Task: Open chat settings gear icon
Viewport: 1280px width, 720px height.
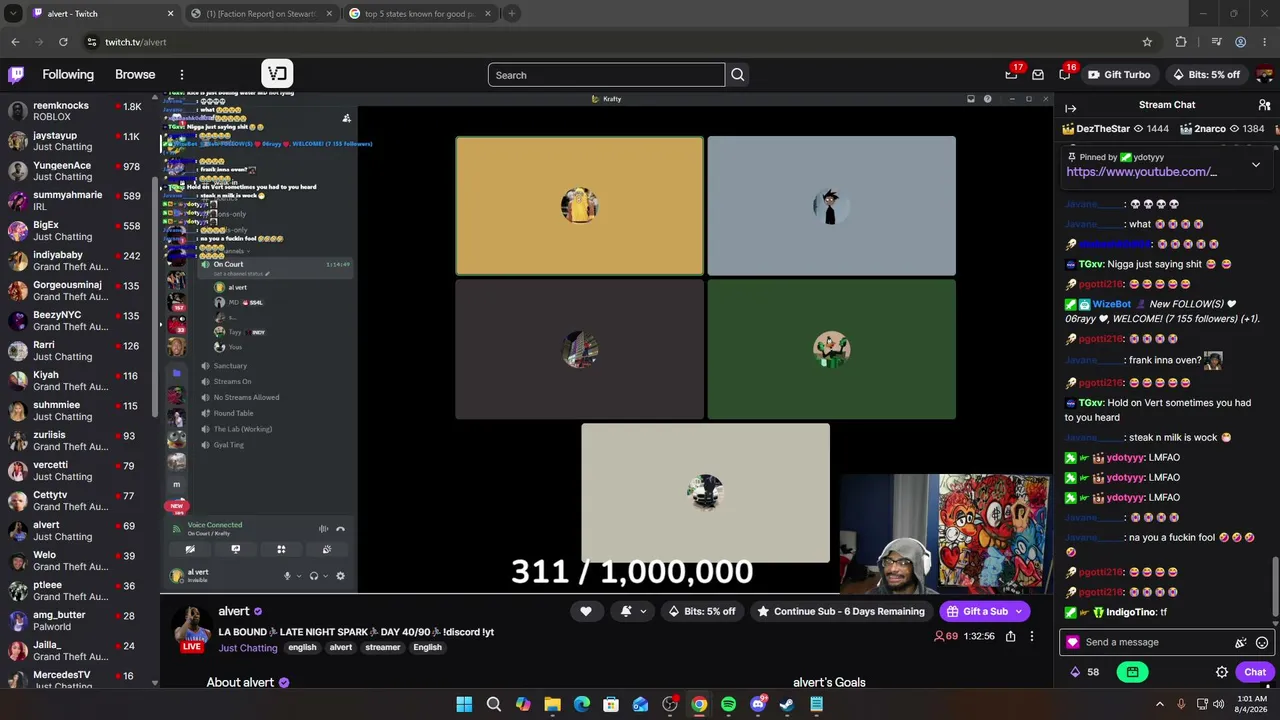Action: pos(1221,672)
